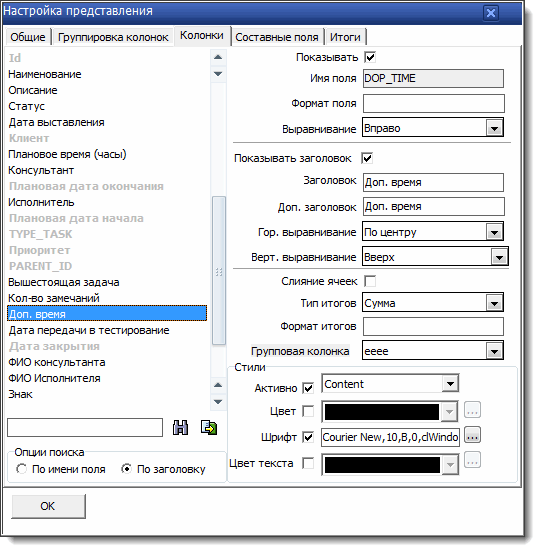540x552 pixels.
Task: Click the ellipsis button next to Цвет
Action: point(472,410)
